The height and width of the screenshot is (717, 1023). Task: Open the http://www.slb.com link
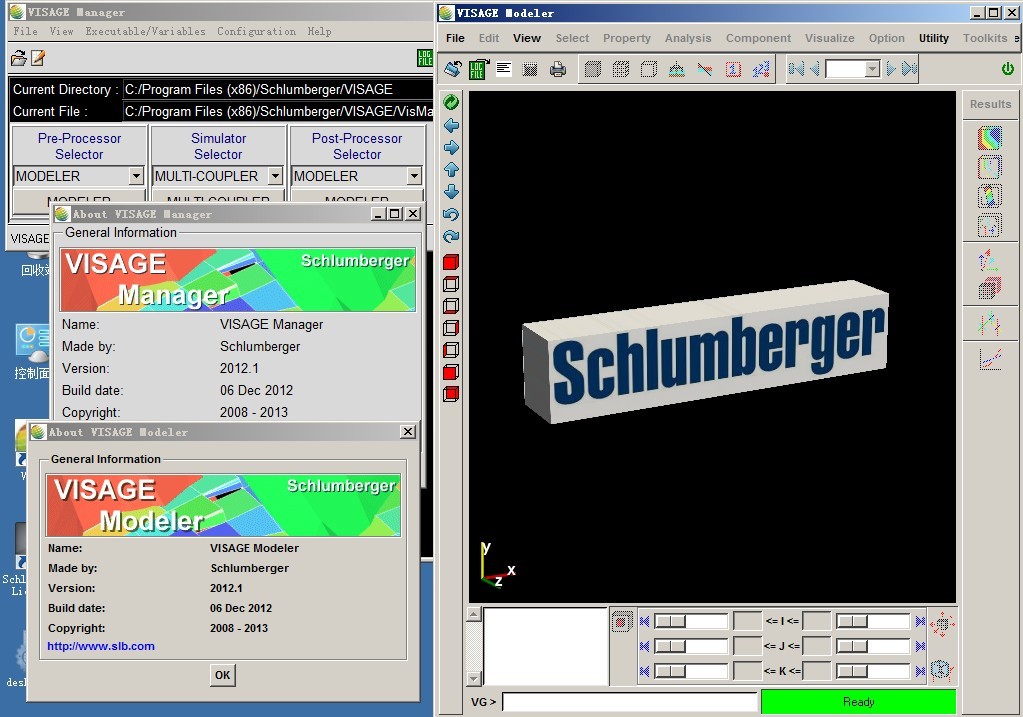pyautogui.click(x=101, y=646)
